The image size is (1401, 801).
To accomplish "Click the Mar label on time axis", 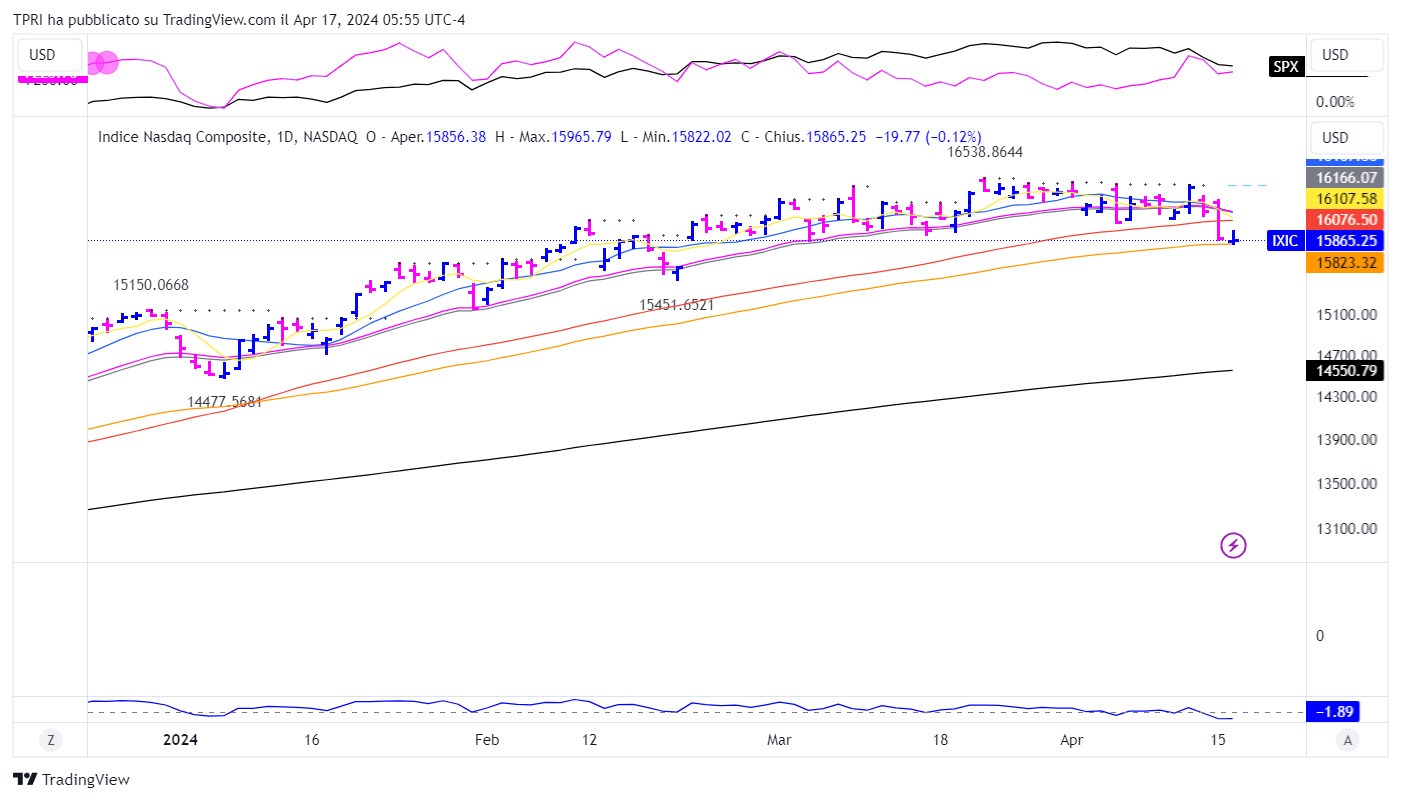I will tap(779, 740).
